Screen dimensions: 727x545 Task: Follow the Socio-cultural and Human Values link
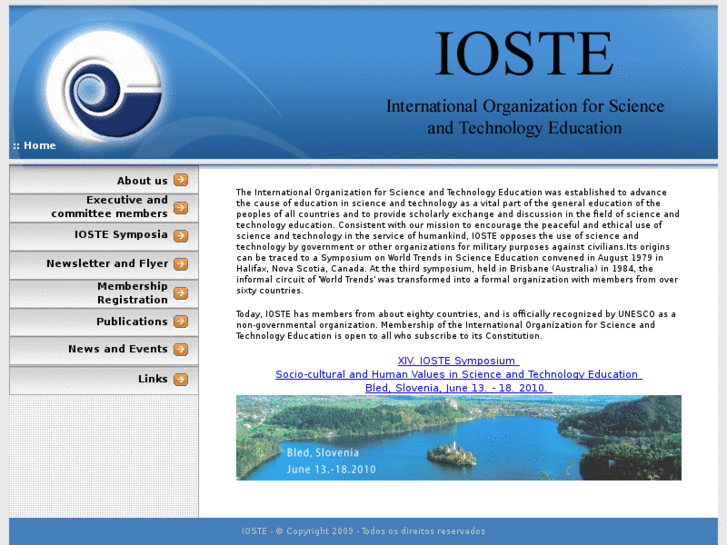458,374
